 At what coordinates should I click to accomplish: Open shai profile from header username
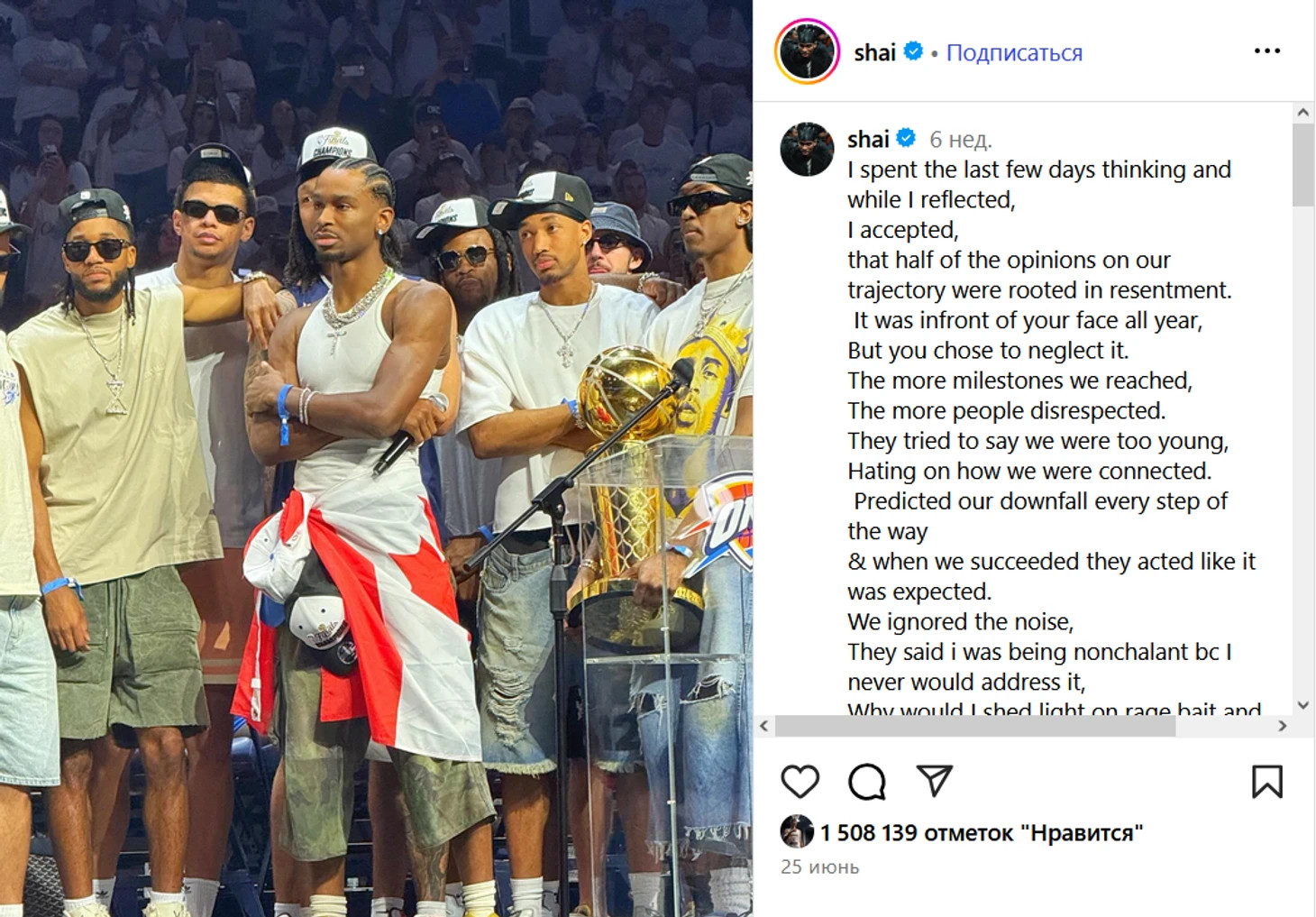point(874,52)
